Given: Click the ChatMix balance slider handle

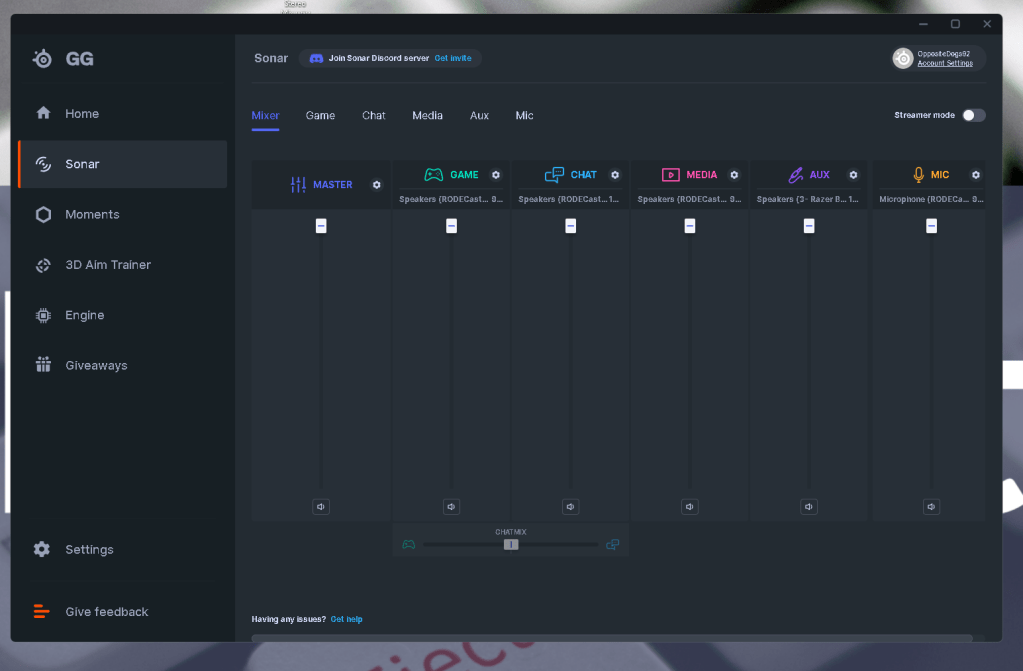Looking at the screenshot, I should [511, 544].
